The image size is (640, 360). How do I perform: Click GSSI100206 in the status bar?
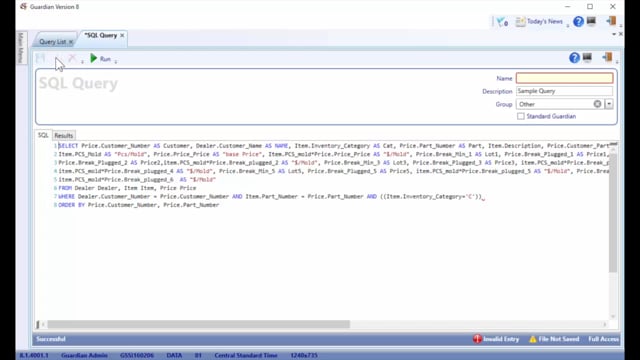click(x=137, y=356)
